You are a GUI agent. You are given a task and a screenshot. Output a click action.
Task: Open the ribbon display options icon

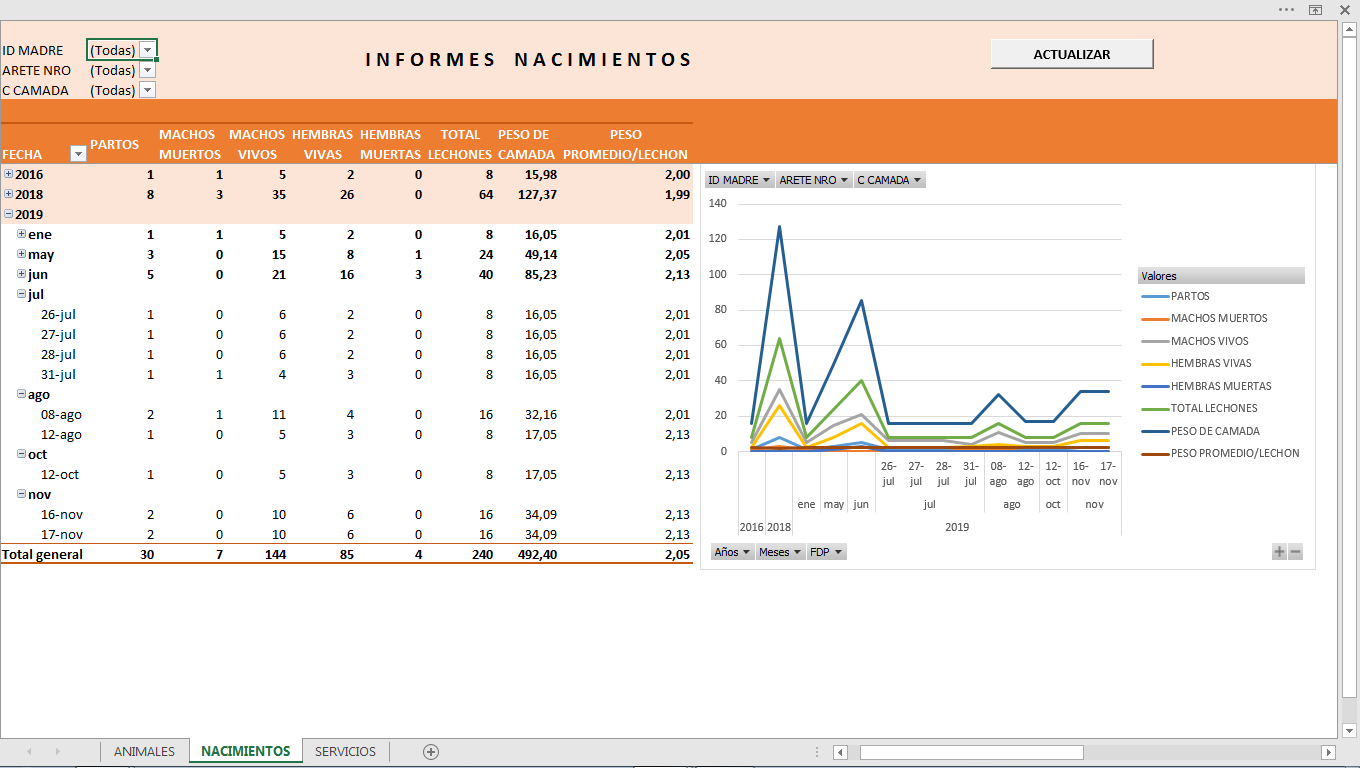[x=1315, y=10]
